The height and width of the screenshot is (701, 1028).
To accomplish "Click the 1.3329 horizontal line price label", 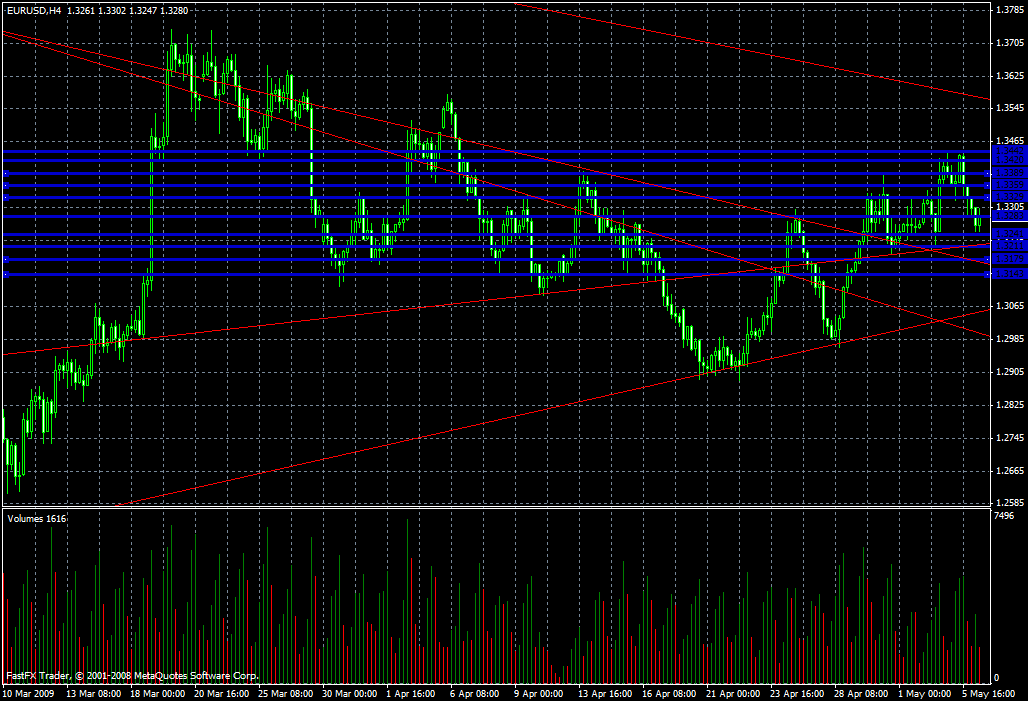I will [1009, 197].
